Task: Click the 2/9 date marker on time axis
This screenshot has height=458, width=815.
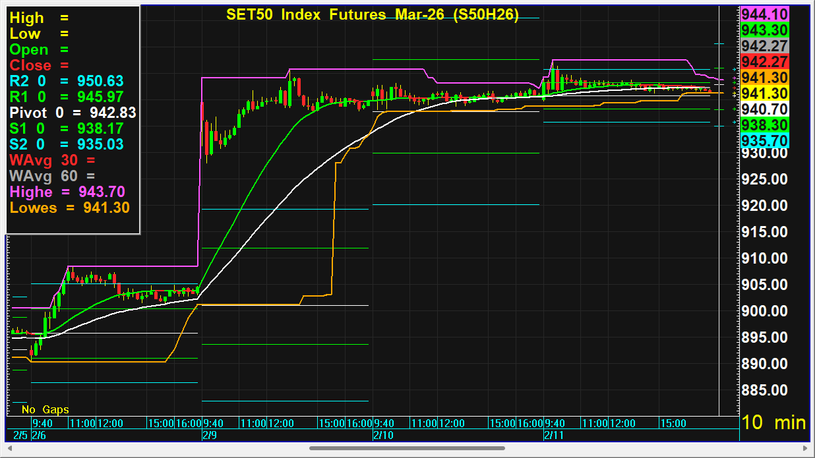Action: click(209, 436)
